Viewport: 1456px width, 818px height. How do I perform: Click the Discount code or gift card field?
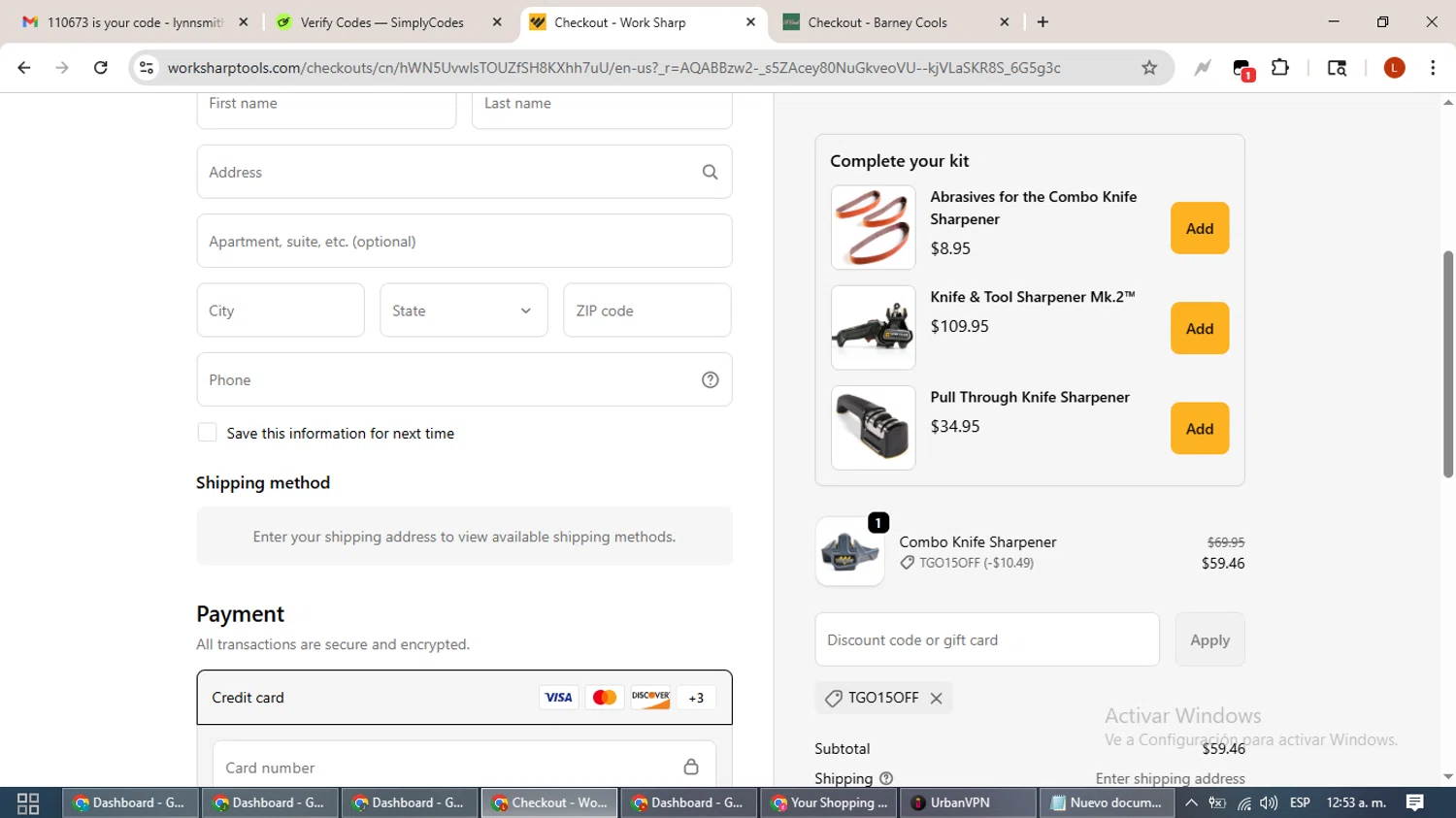[987, 639]
